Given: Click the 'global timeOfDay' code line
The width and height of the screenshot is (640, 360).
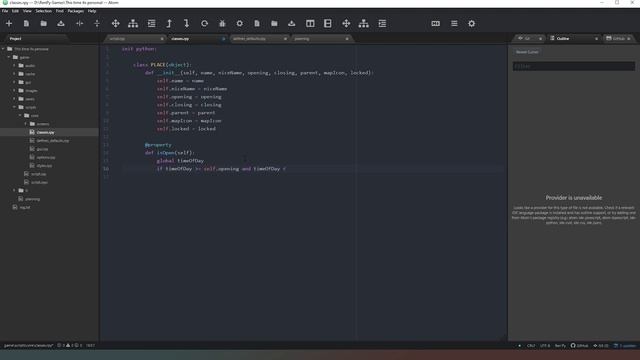Looking at the screenshot, I should tap(180, 161).
